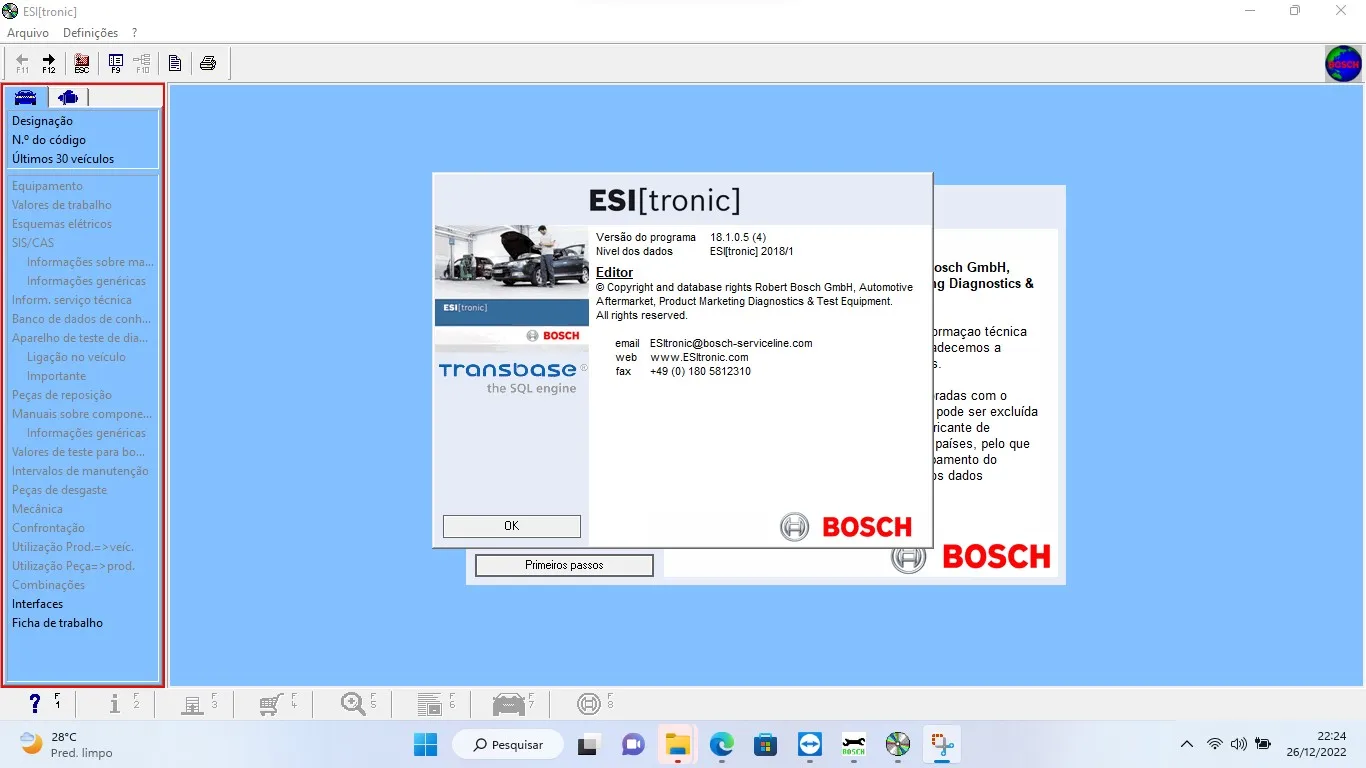
Task: Click Peças de reposição sidebar entry
Action: click(62, 395)
